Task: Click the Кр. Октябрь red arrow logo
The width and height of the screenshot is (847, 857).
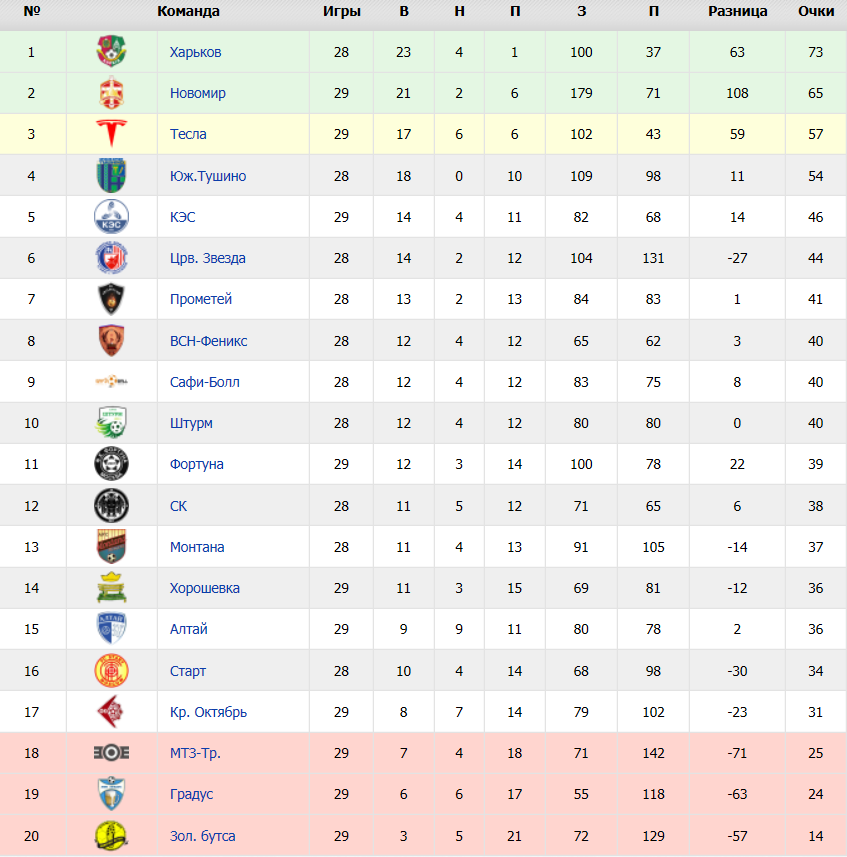Action: (110, 711)
